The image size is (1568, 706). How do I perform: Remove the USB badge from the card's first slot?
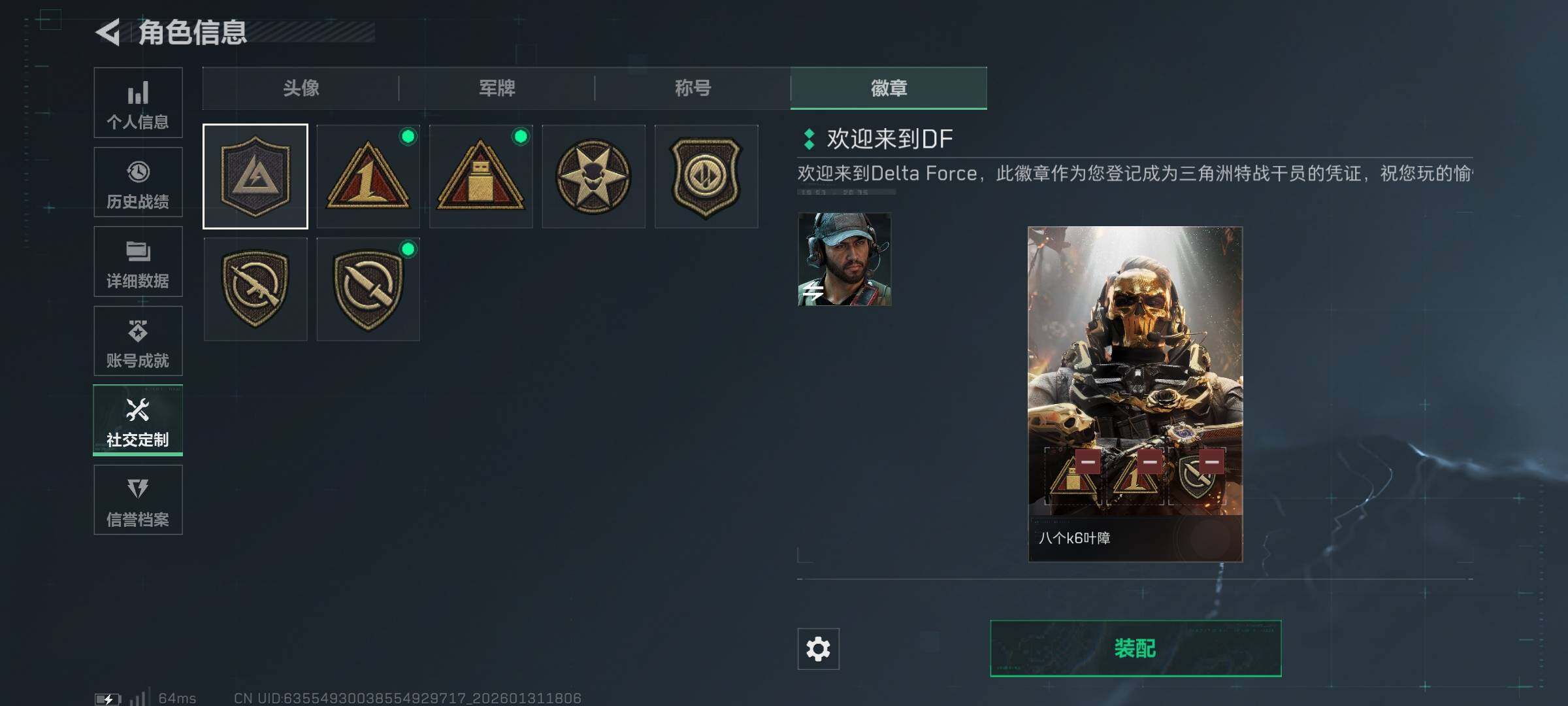pyautogui.click(x=1088, y=462)
